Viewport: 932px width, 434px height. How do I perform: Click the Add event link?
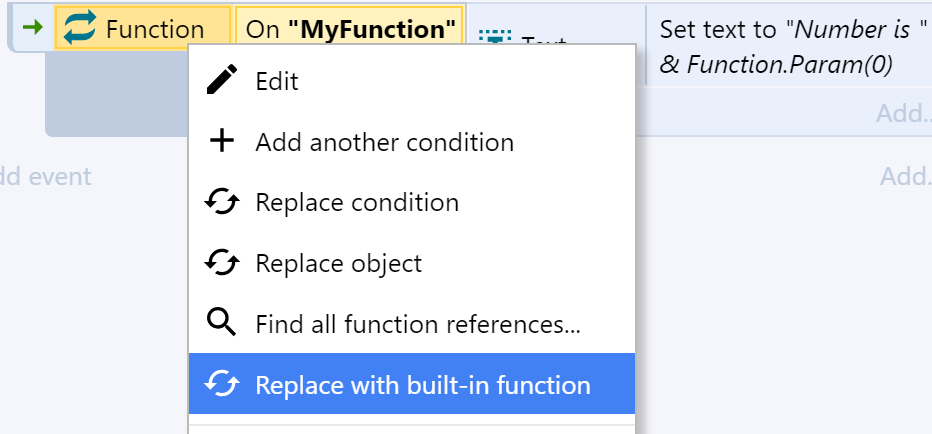click(45, 176)
